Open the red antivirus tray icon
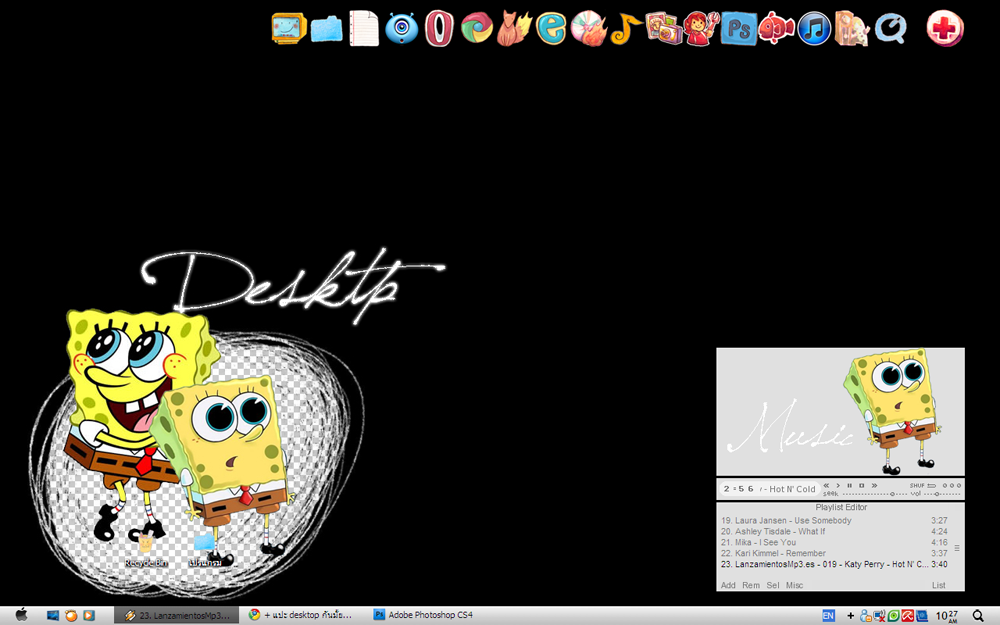Viewport: 1000px width, 625px height. pos(908,615)
